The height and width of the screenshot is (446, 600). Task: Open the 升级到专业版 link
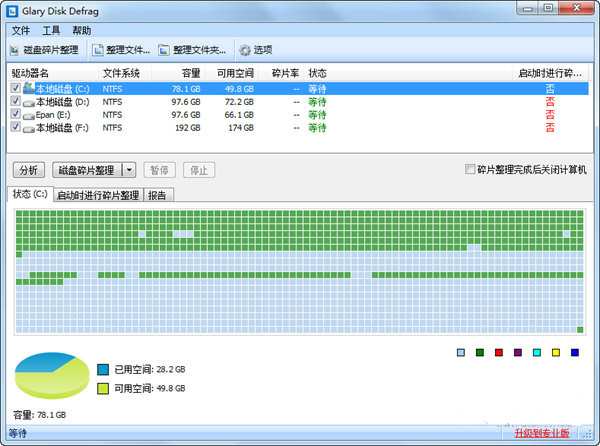[541, 433]
